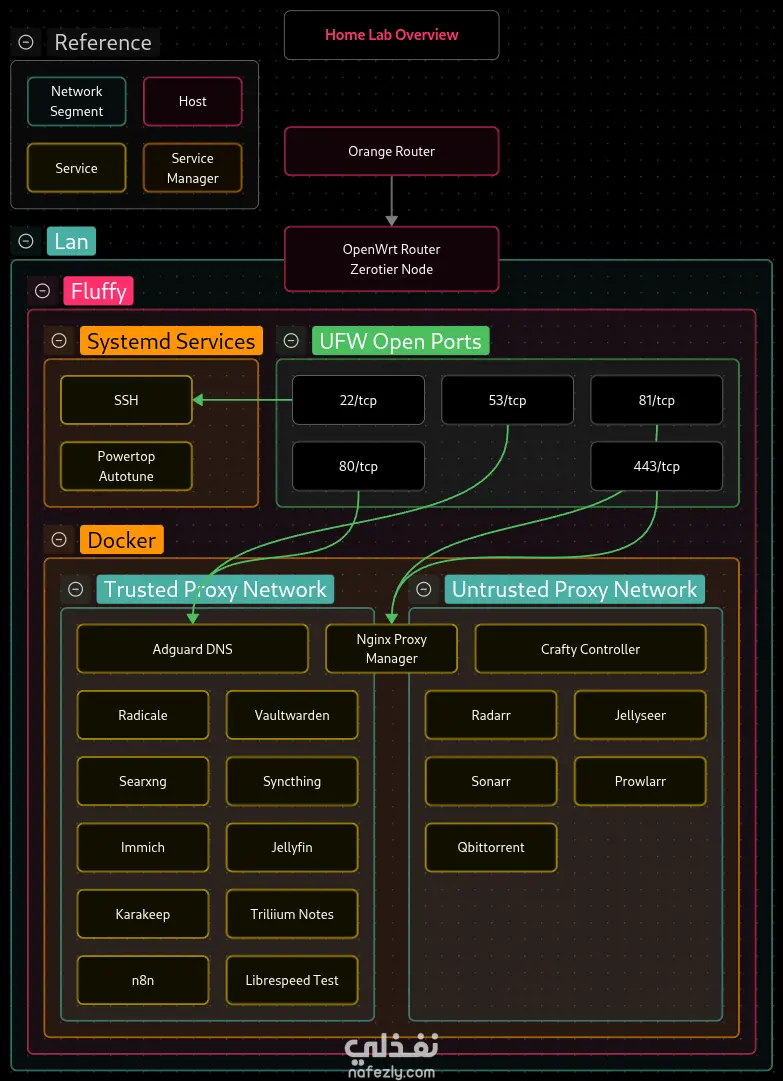
Task: Select the Vaultwarden node
Action: (292, 715)
